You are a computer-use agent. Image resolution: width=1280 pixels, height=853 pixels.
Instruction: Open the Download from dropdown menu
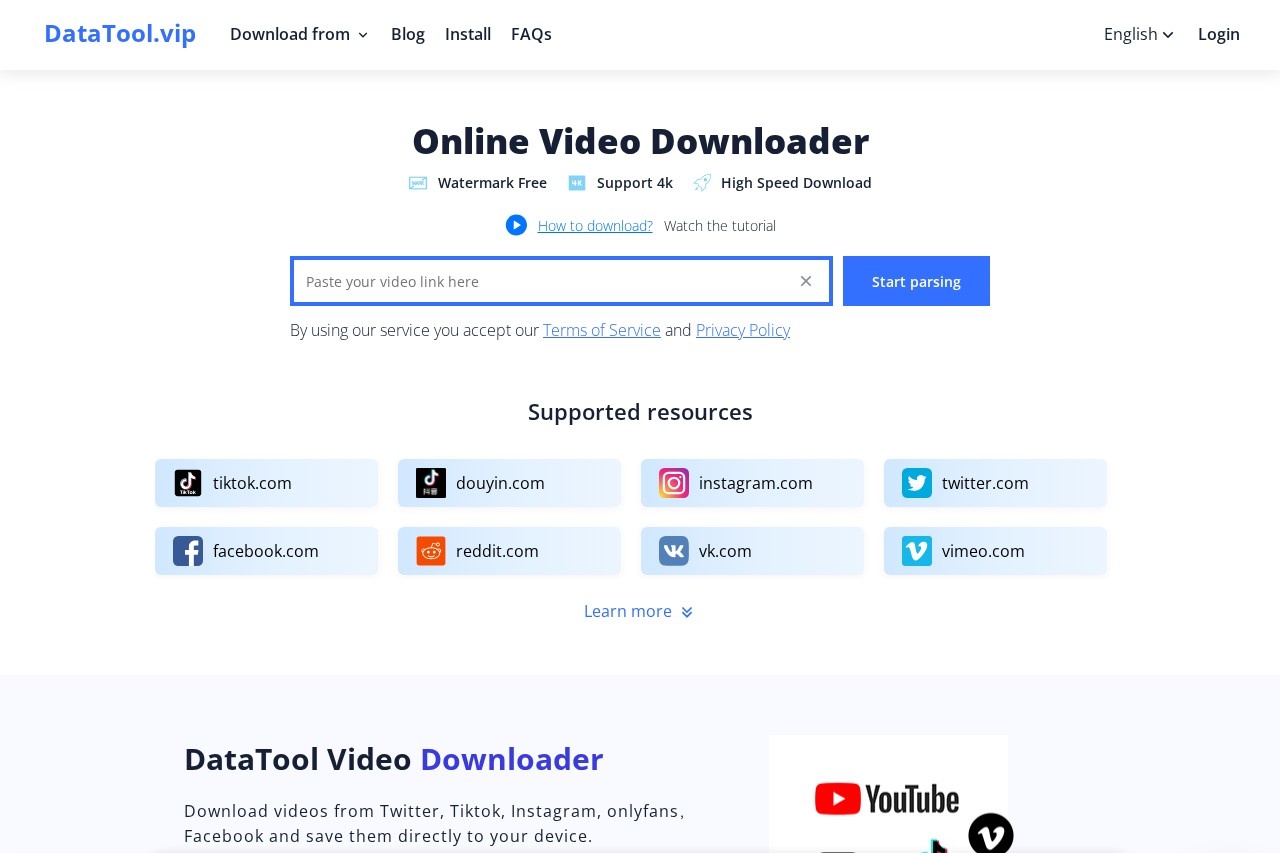[299, 34]
